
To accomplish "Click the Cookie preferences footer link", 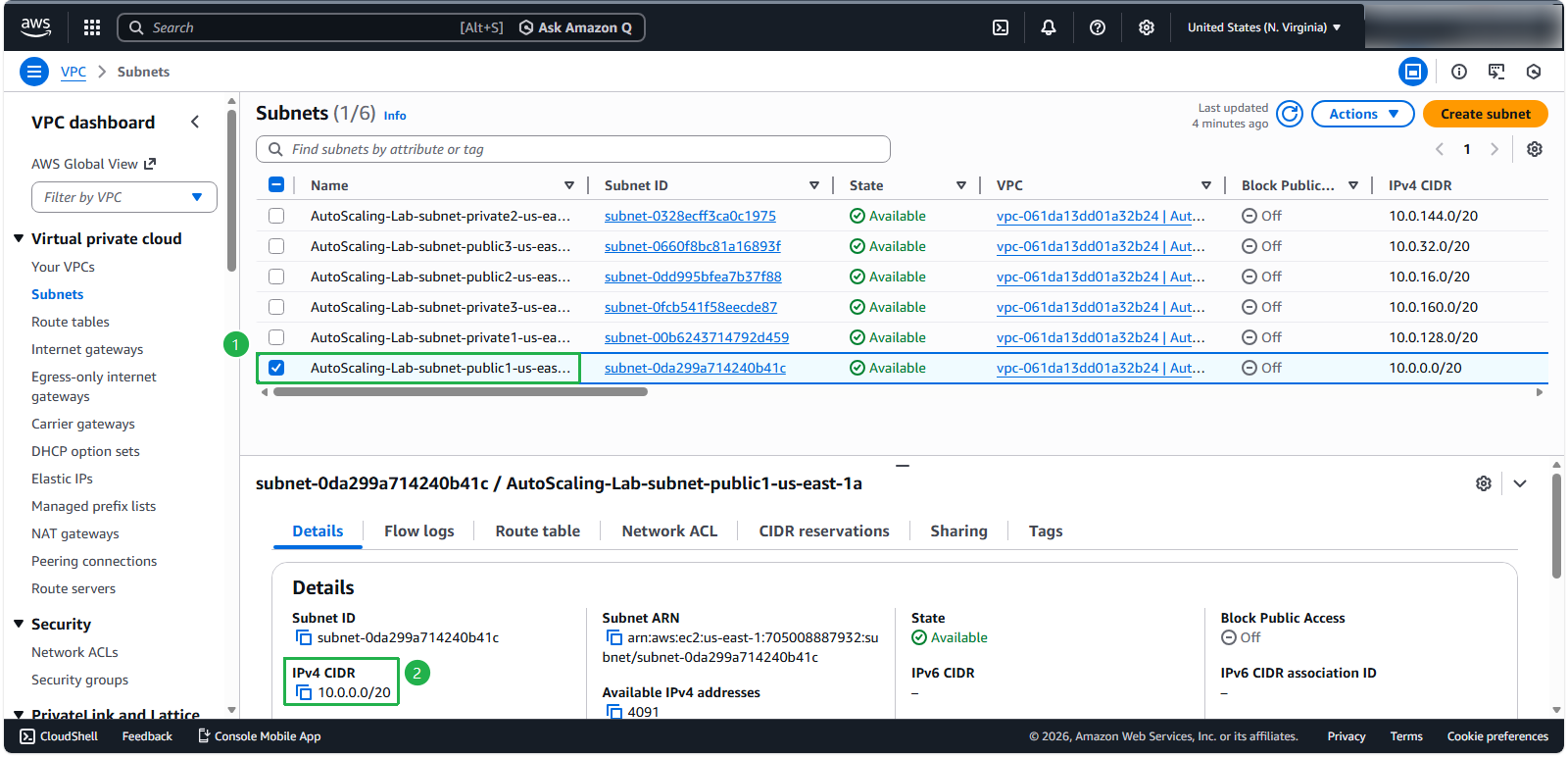I will point(1497,736).
